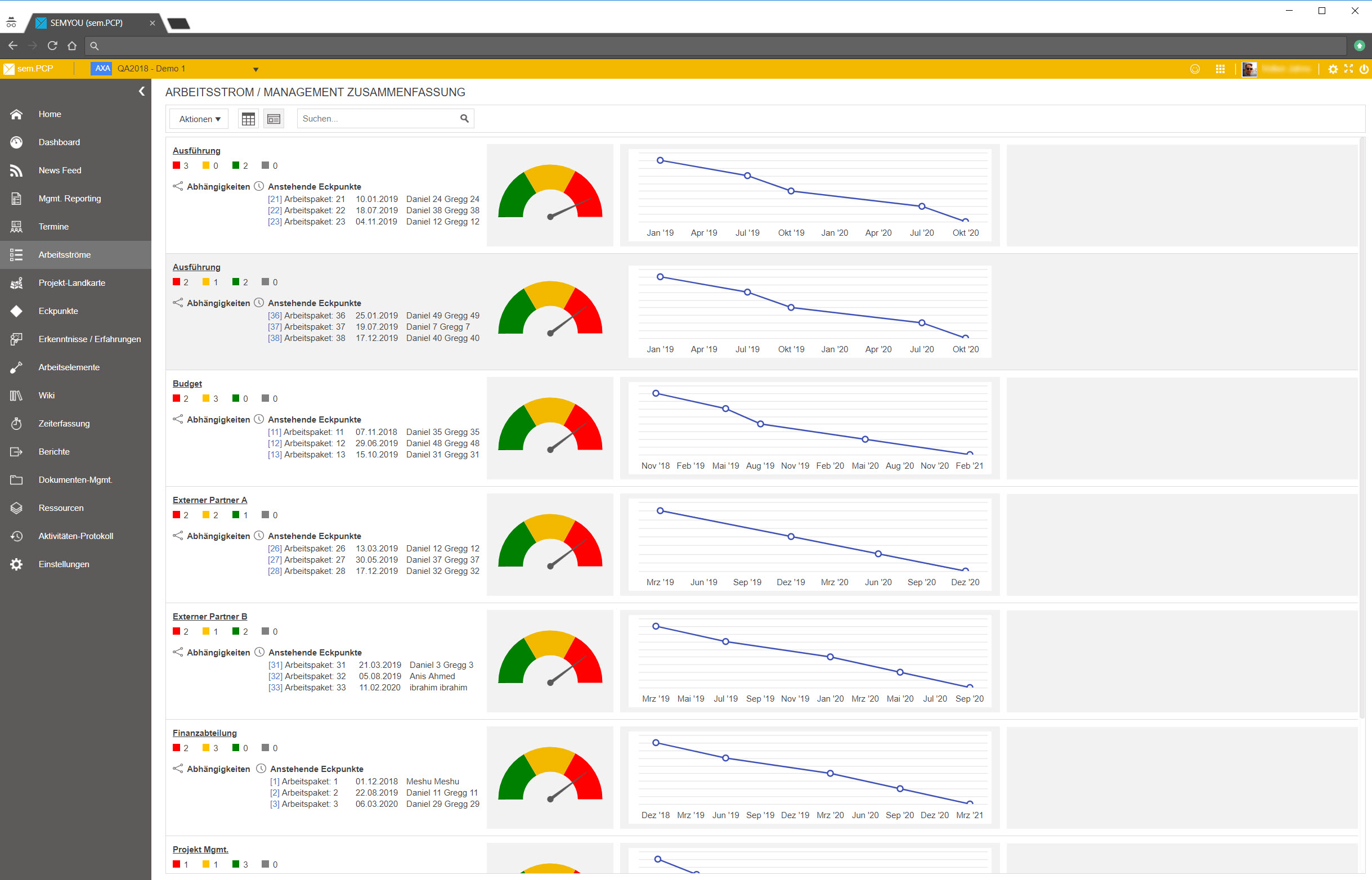Open the apps grid icon
This screenshot has height=880, width=1372.
(1220, 69)
